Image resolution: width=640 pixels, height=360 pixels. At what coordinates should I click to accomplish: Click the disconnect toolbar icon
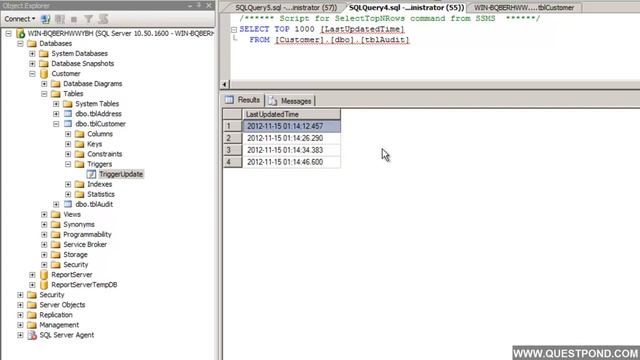pos(60,19)
